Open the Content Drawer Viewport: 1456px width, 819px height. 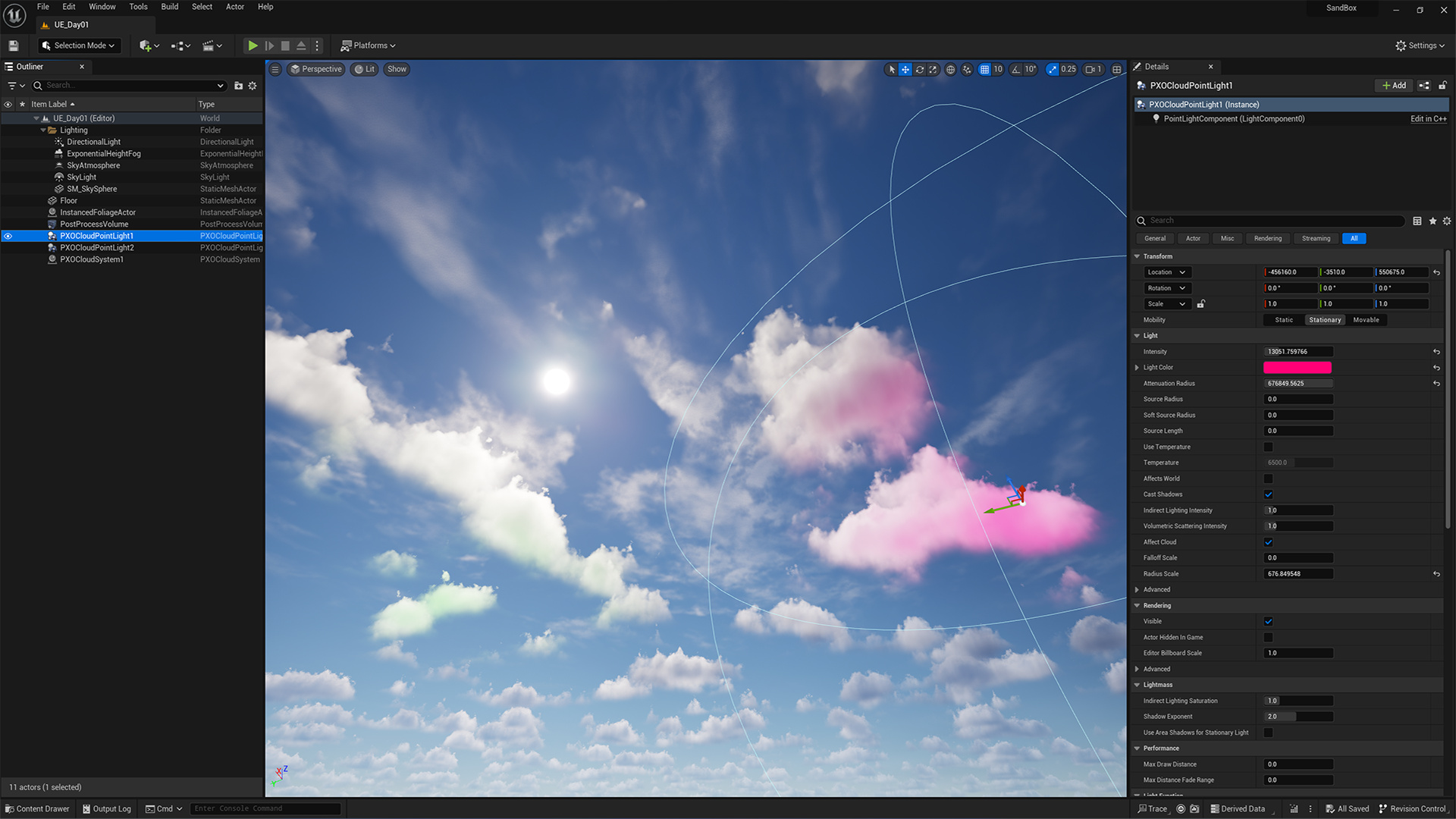(x=37, y=808)
